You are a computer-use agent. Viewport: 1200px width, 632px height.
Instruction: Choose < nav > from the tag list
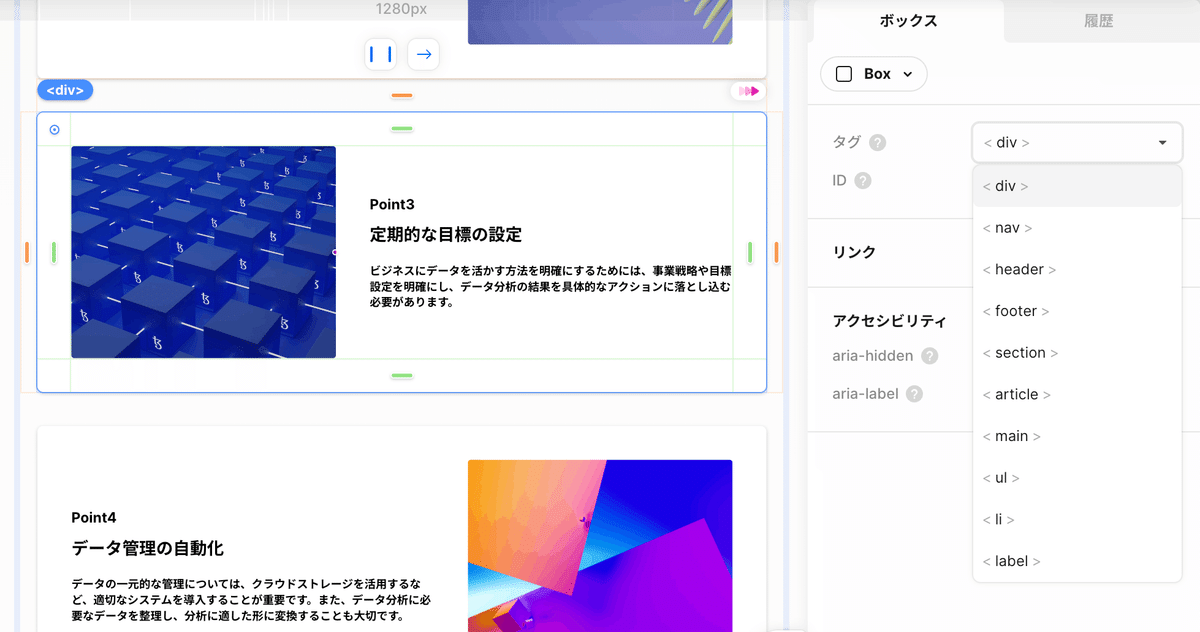pos(1077,228)
